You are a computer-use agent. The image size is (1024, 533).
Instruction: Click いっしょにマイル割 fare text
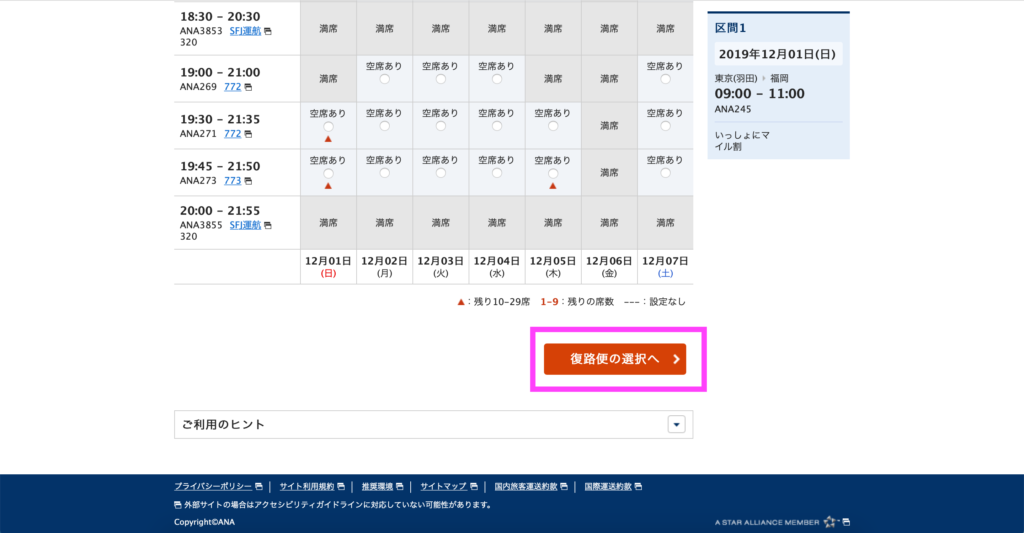[x=743, y=140]
